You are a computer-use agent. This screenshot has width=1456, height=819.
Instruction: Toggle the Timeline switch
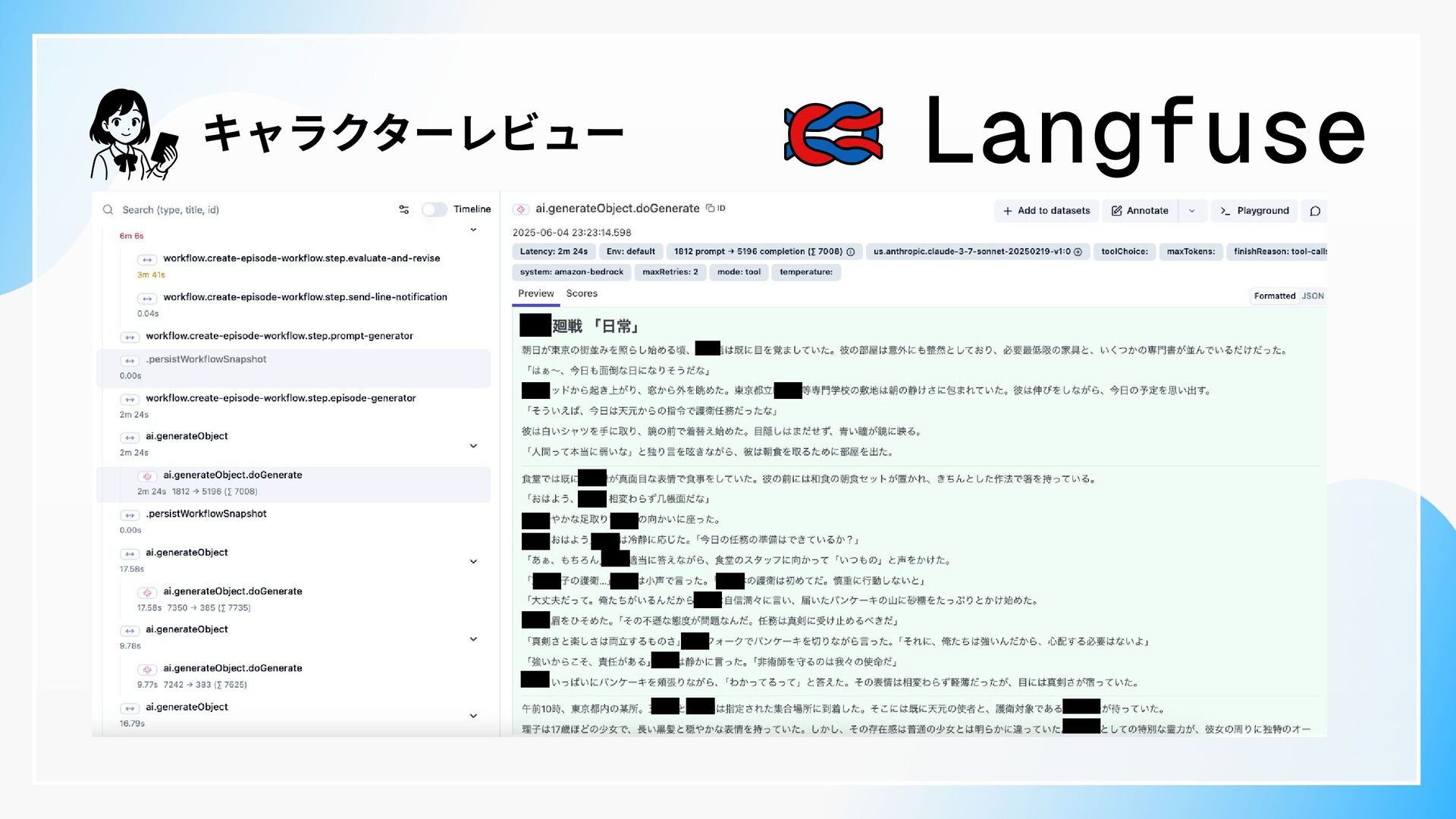coord(435,209)
